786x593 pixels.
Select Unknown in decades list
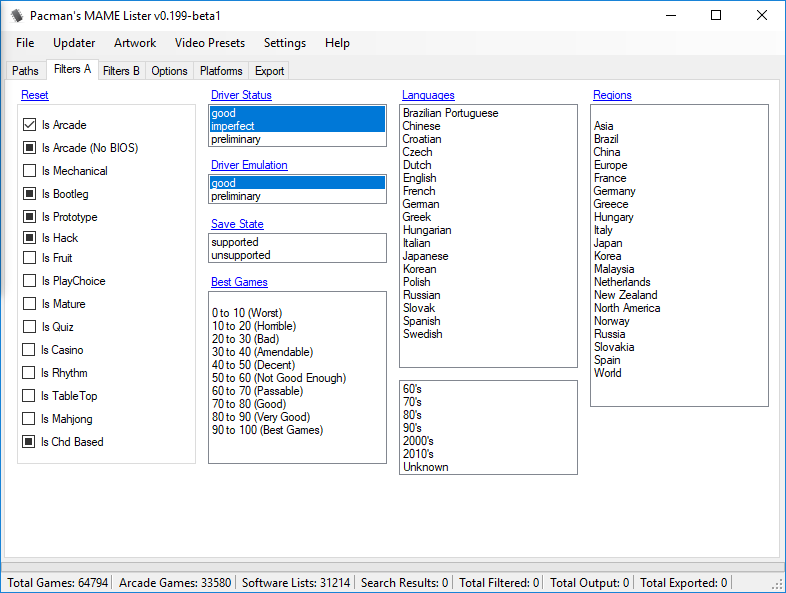point(488,467)
